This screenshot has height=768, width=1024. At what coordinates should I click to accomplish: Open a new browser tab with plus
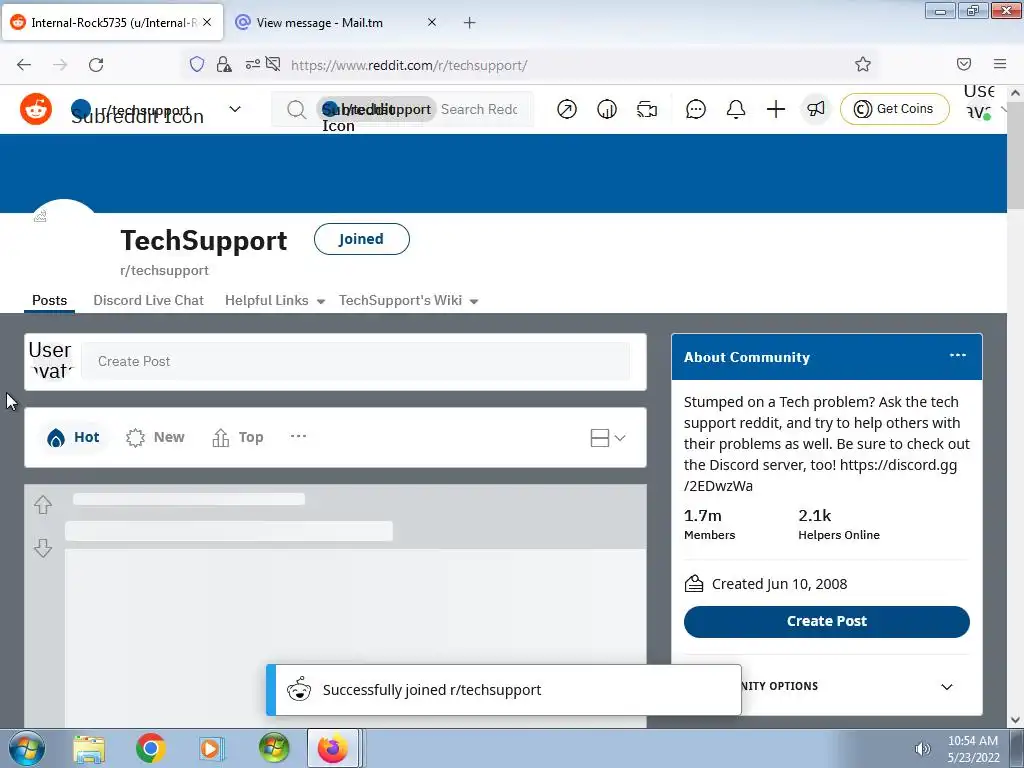point(470,23)
